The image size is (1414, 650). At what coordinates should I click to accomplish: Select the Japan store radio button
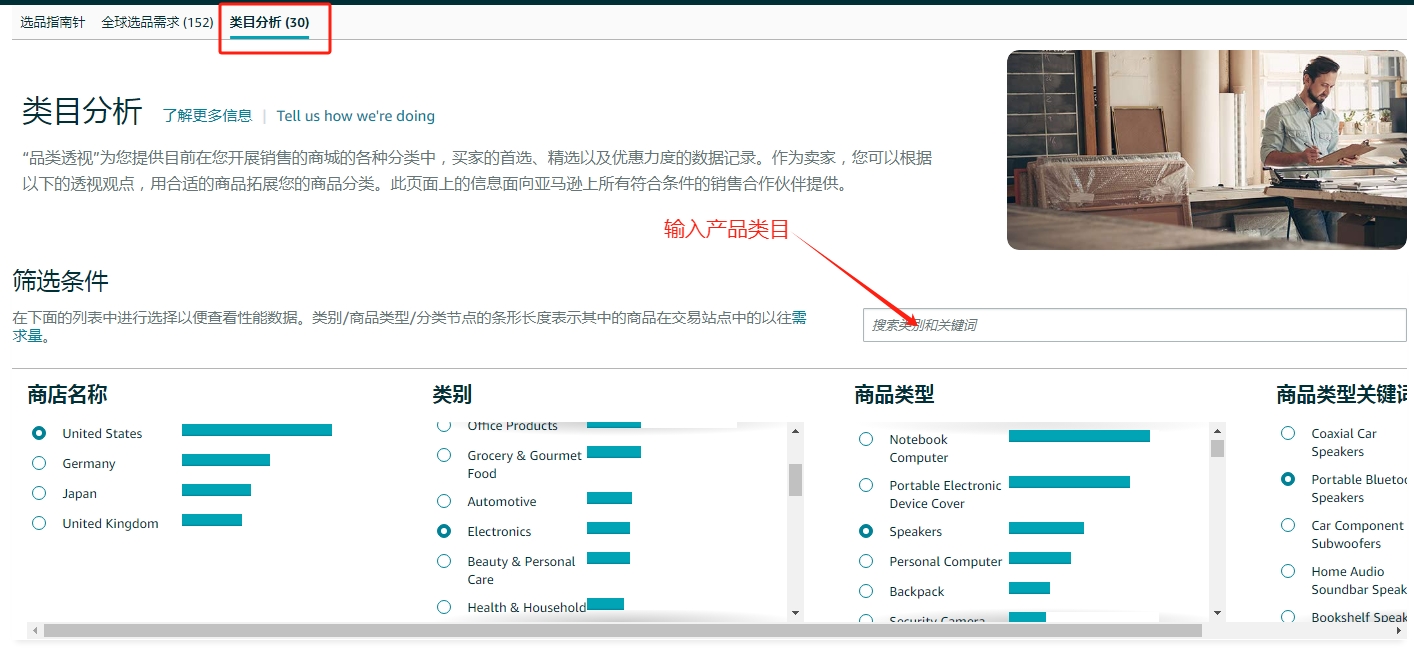[39, 493]
